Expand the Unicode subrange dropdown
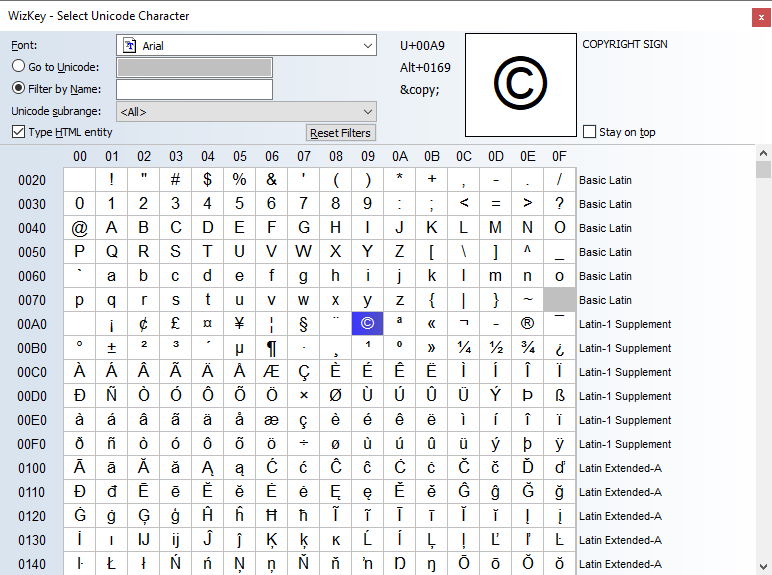The height and width of the screenshot is (575, 772). point(246,112)
